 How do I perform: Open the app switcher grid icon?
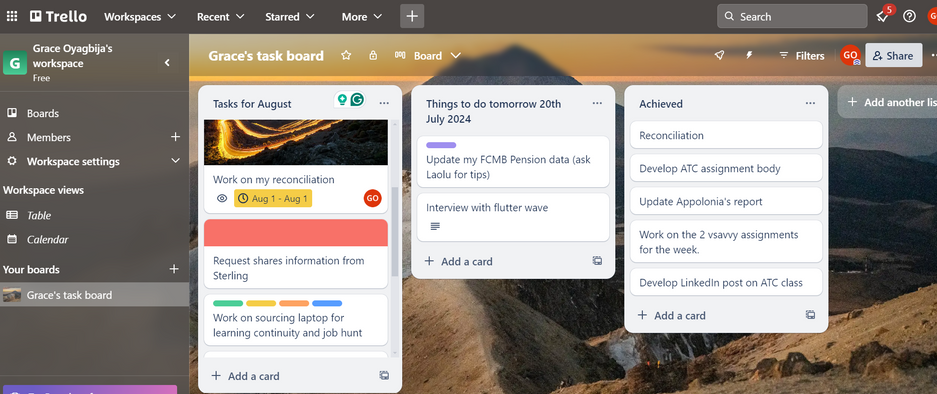12,16
